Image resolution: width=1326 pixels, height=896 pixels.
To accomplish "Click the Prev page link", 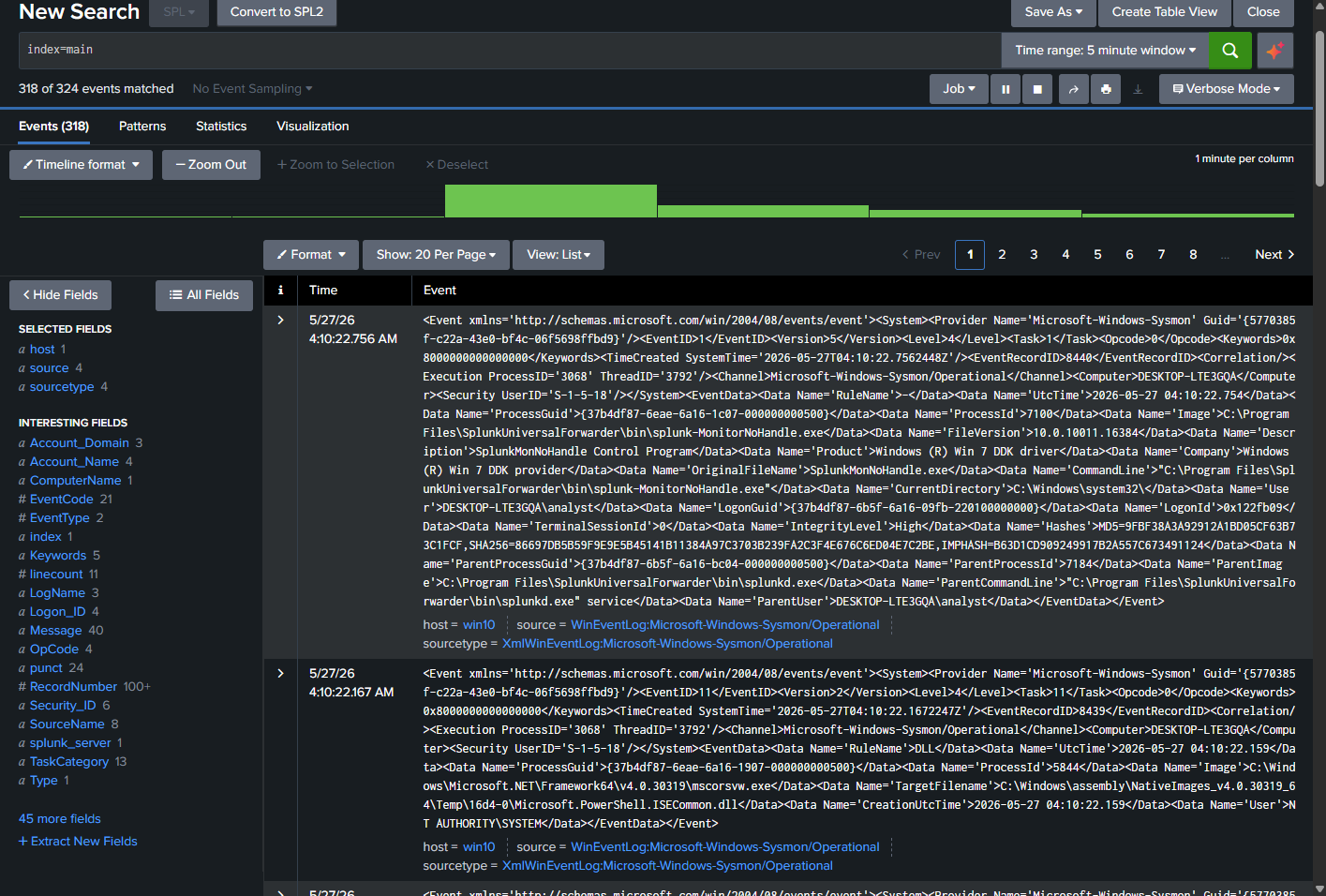I will tap(921, 255).
